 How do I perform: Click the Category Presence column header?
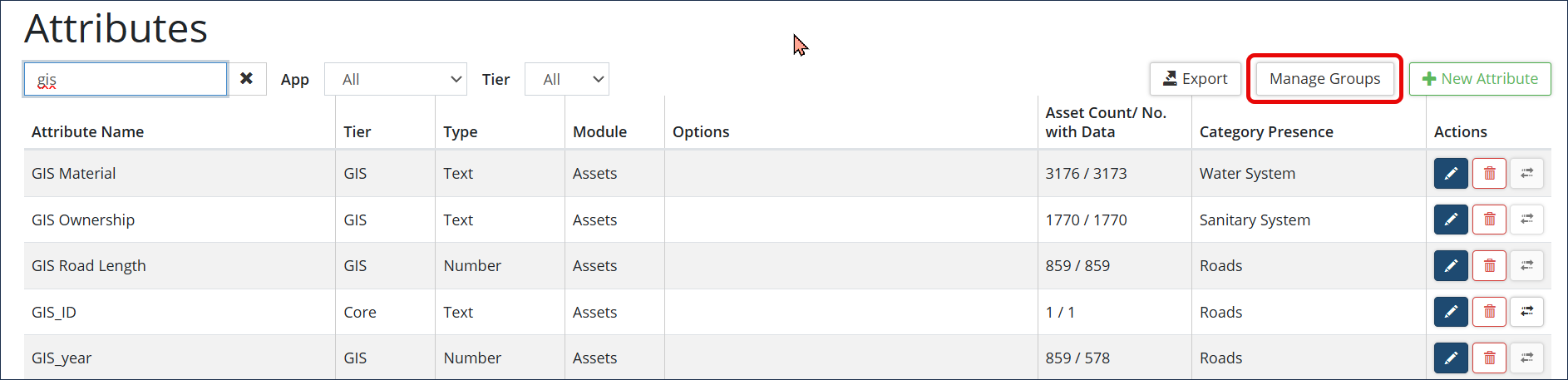tap(1265, 132)
